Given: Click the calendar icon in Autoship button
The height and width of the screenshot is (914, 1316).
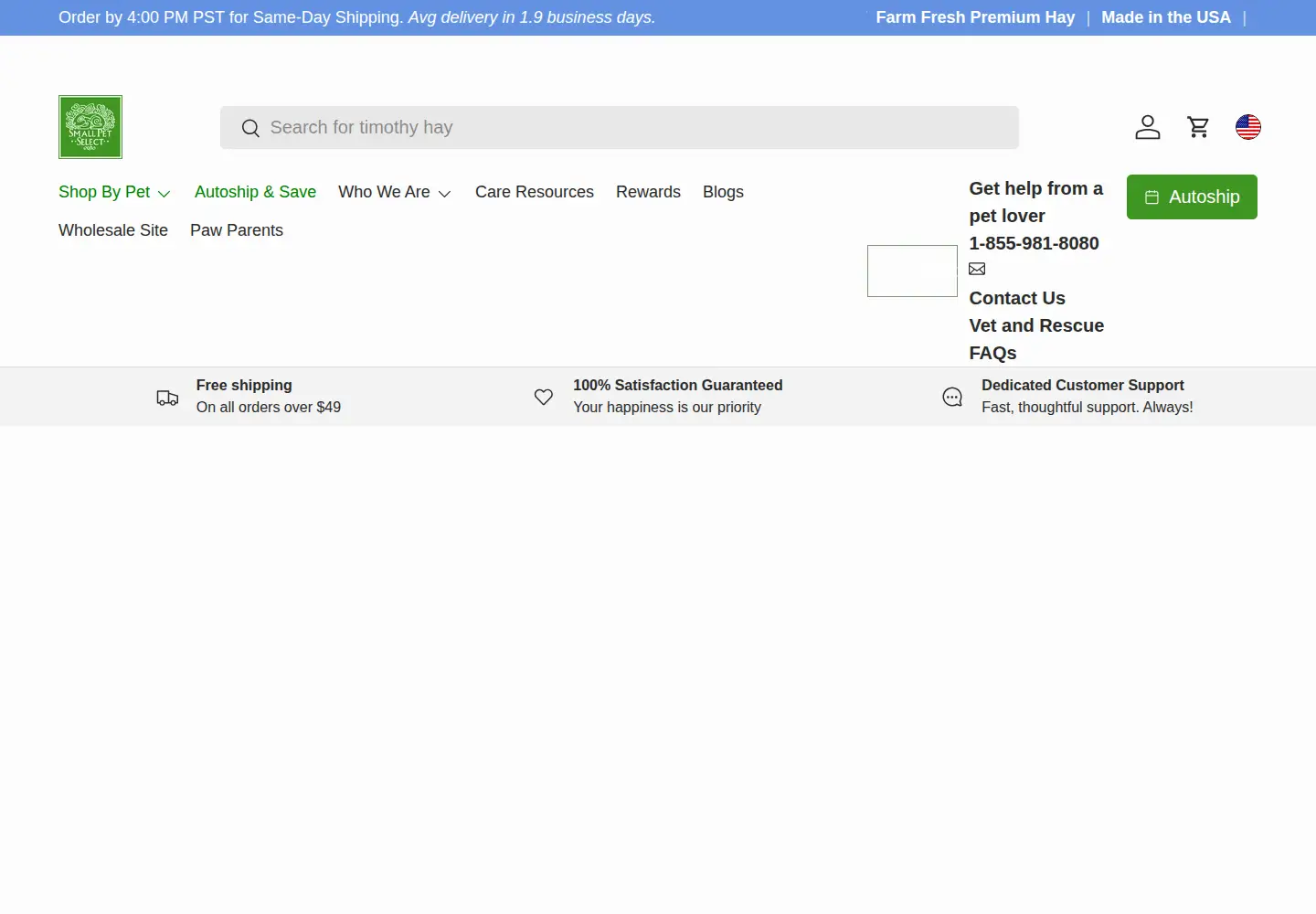Looking at the screenshot, I should click(1152, 197).
